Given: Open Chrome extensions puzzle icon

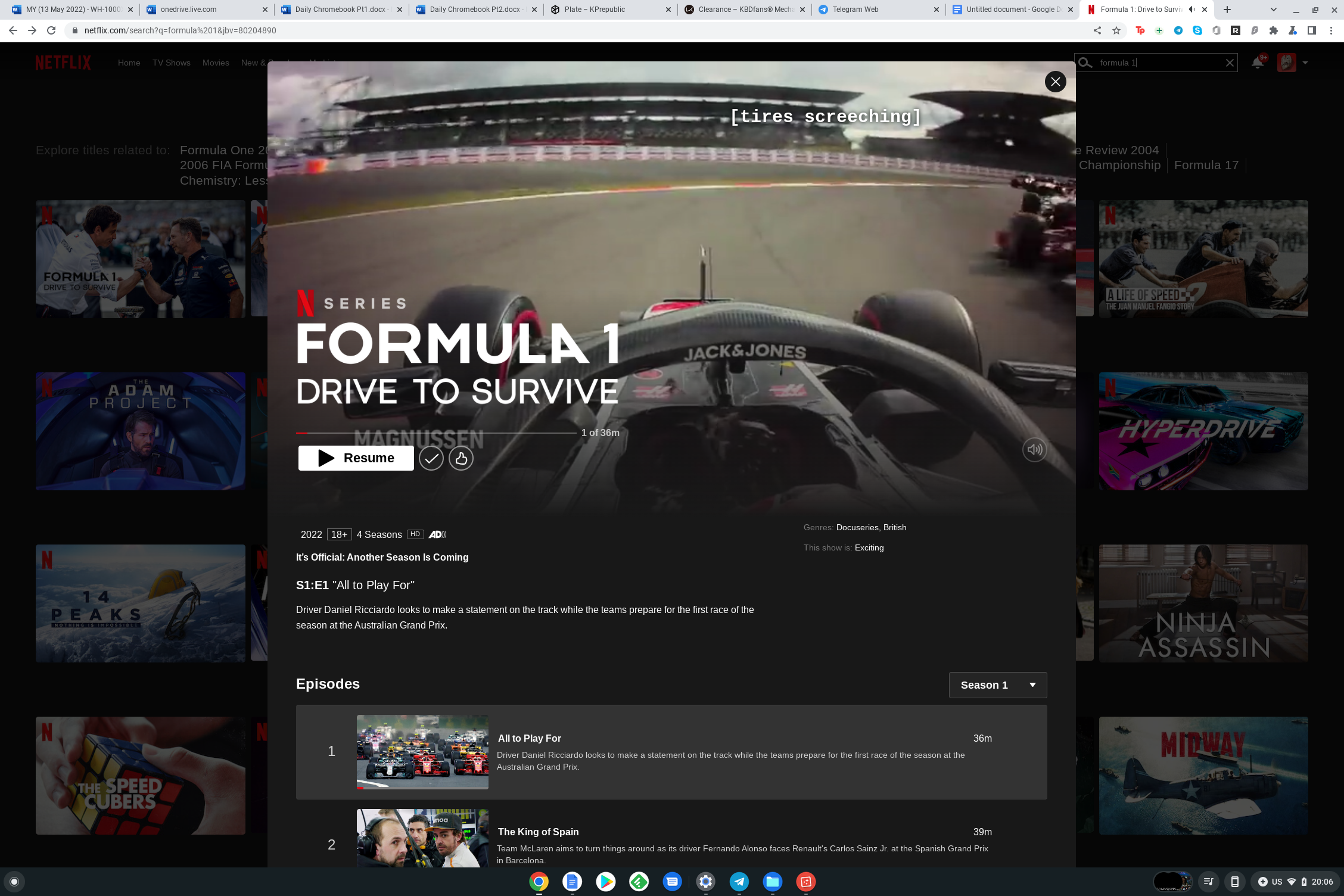Looking at the screenshot, I should coord(1273,30).
